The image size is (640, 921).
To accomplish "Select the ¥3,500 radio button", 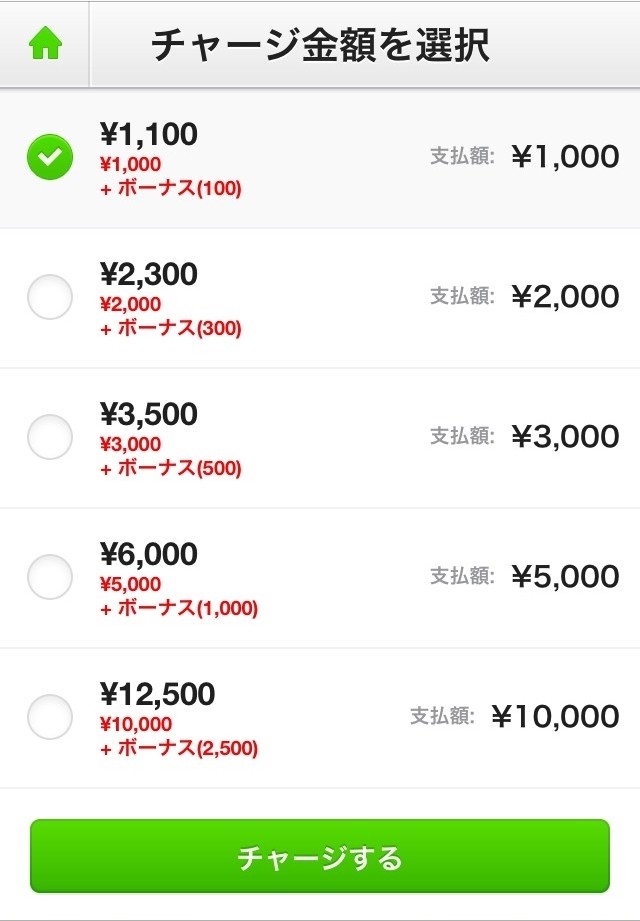I will (49, 437).
